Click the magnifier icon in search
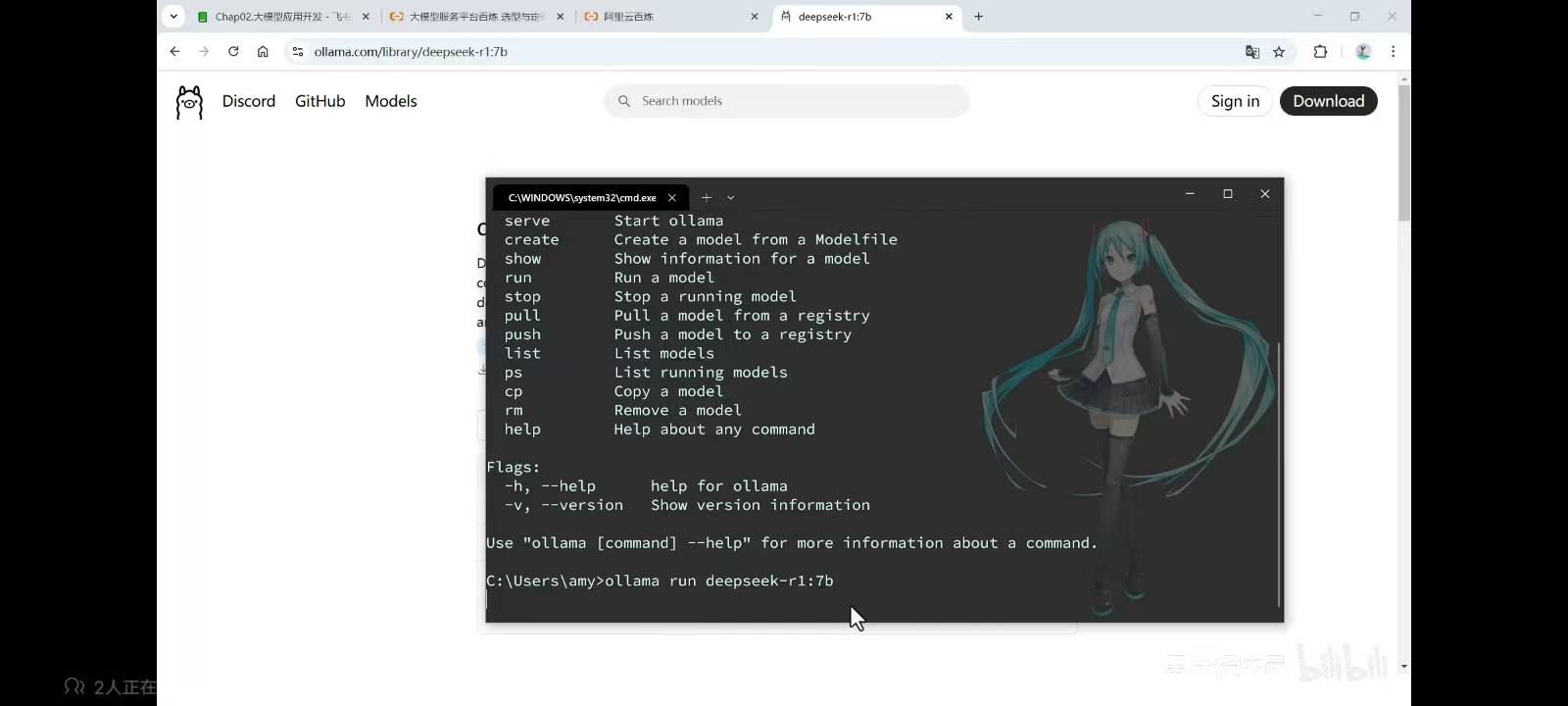The image size is (1568, 706). (x=623, y=101)
